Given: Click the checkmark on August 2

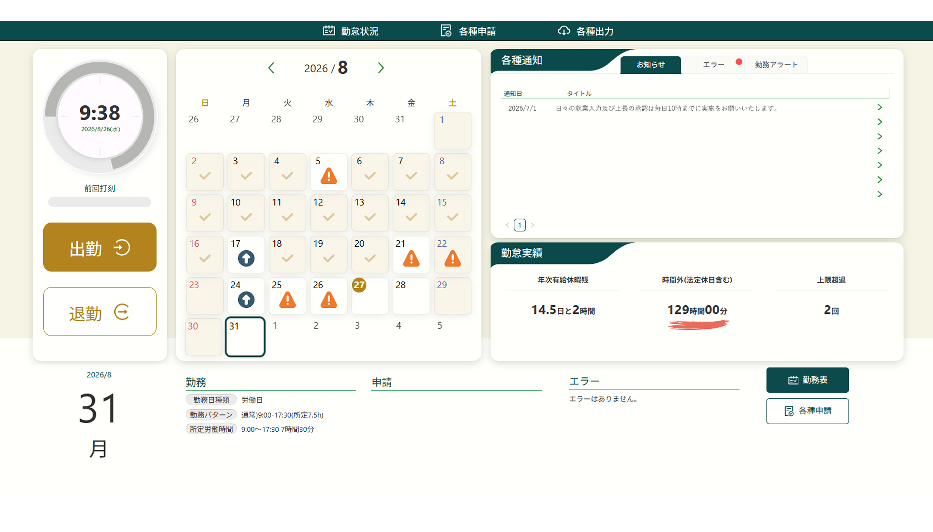Looking at the screenshot, I should (205, 176).
